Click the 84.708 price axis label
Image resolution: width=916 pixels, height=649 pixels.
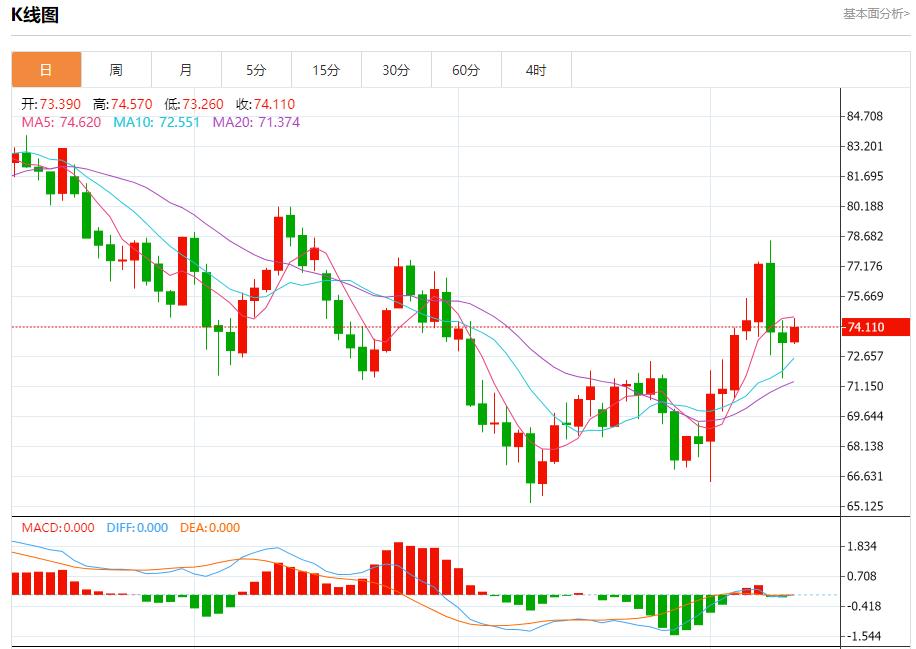(864, 116)
